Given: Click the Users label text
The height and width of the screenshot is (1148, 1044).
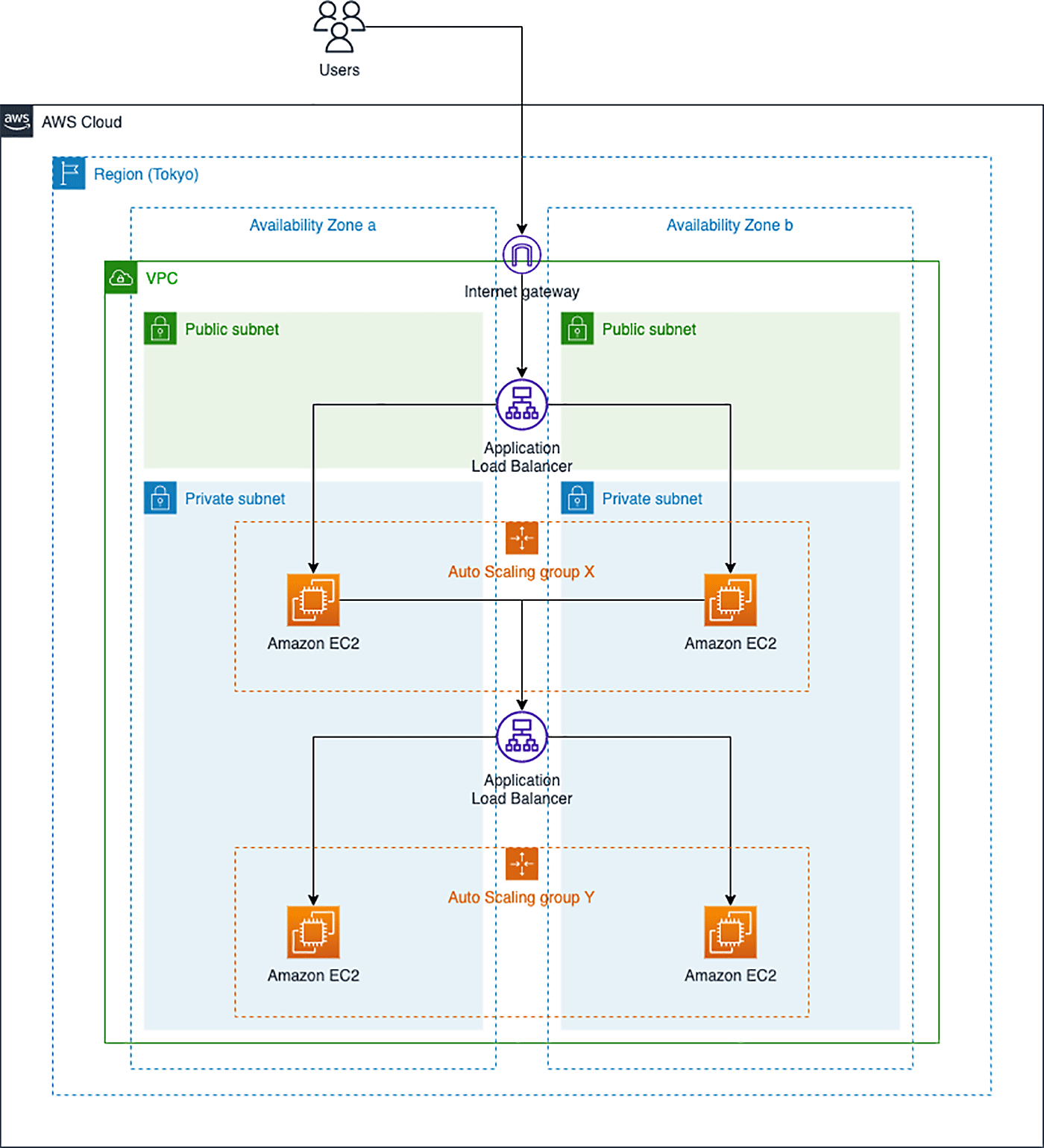Looking at the screenshot, I should [x=339, y=70].
